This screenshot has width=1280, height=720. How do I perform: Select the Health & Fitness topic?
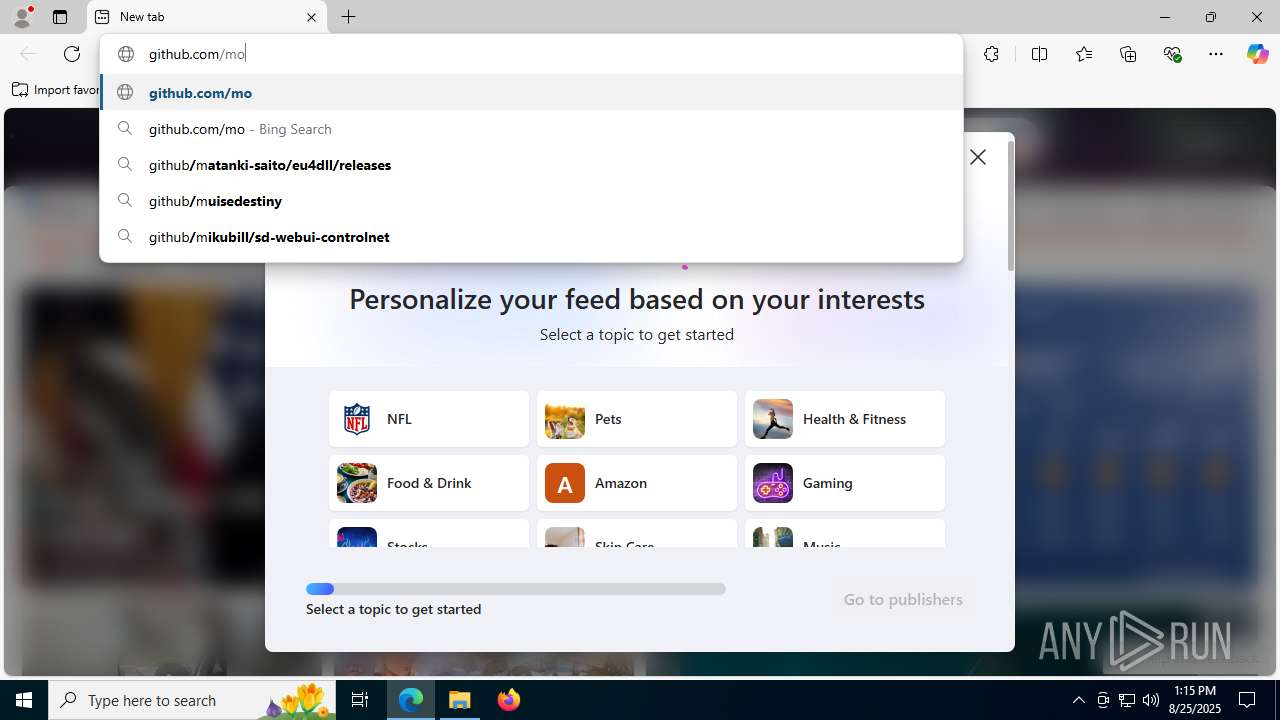(x=845, y=419)
